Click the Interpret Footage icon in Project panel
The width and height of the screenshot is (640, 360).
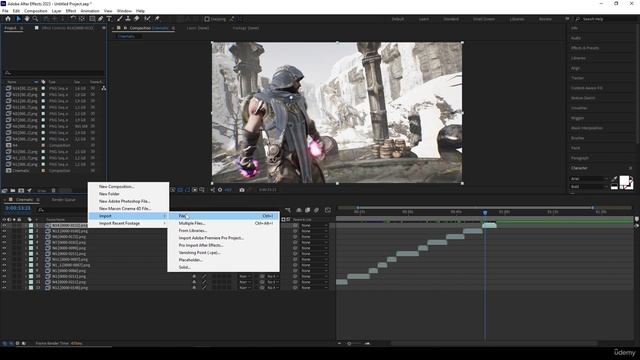point(4,191)
